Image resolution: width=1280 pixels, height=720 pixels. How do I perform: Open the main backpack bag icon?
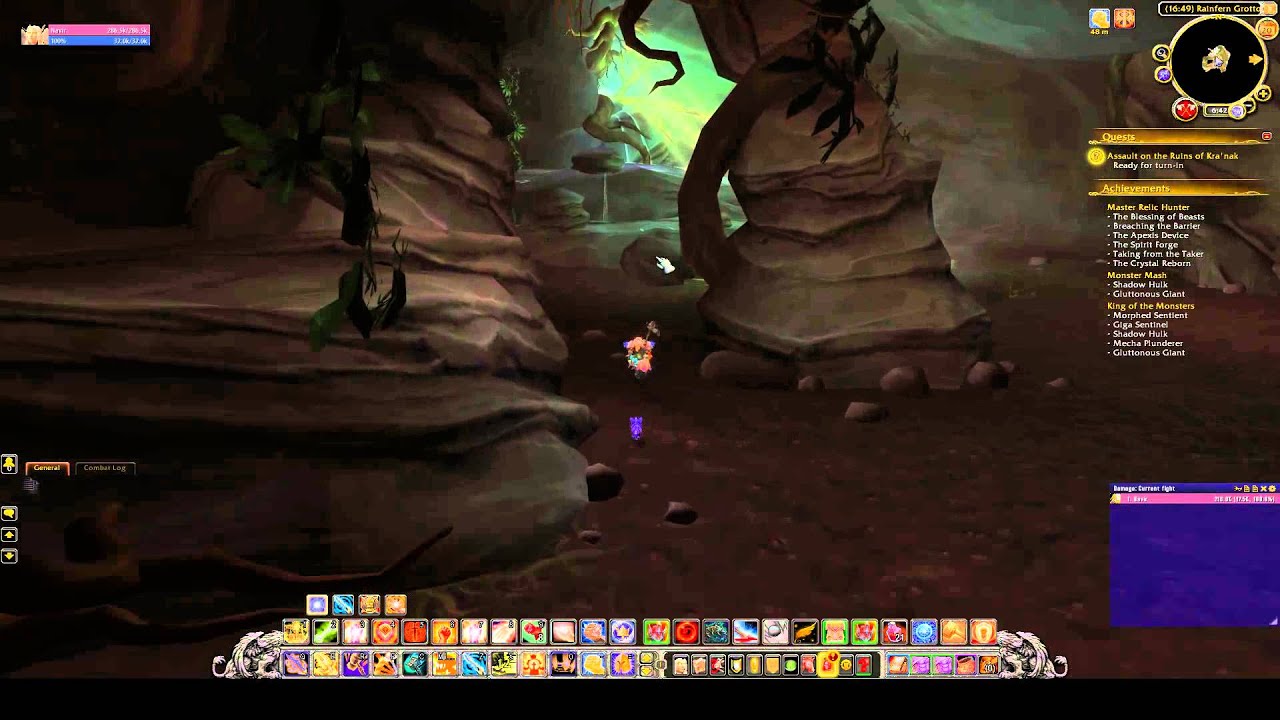(988, 664)
